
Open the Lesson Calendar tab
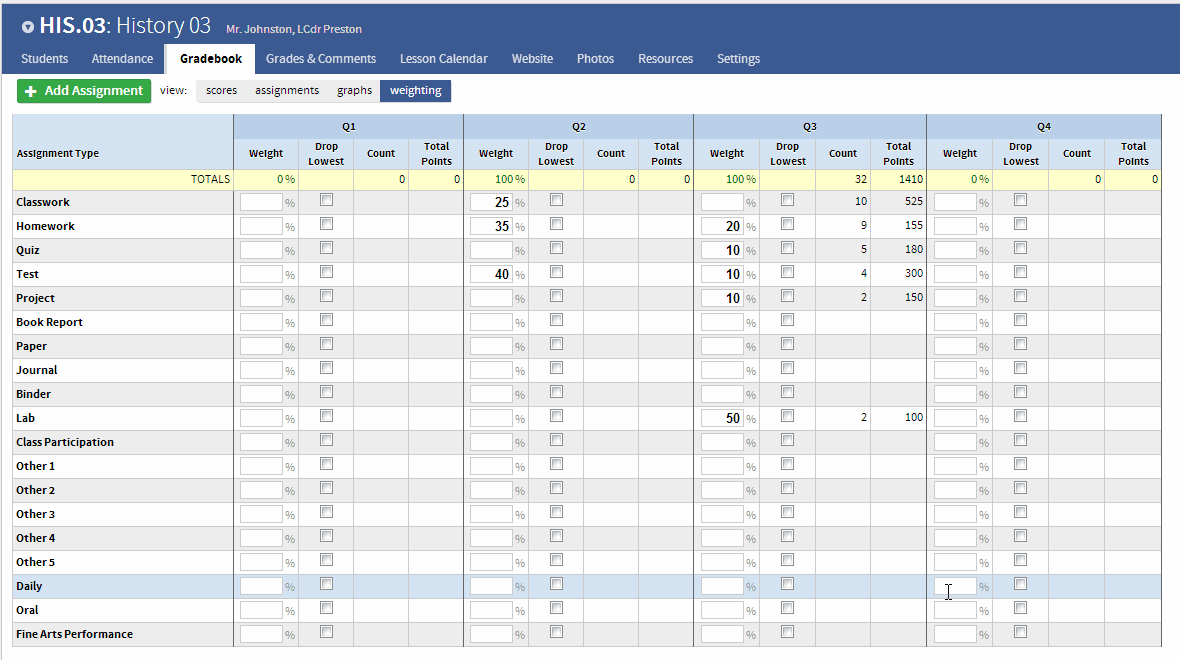coord(443,59)
